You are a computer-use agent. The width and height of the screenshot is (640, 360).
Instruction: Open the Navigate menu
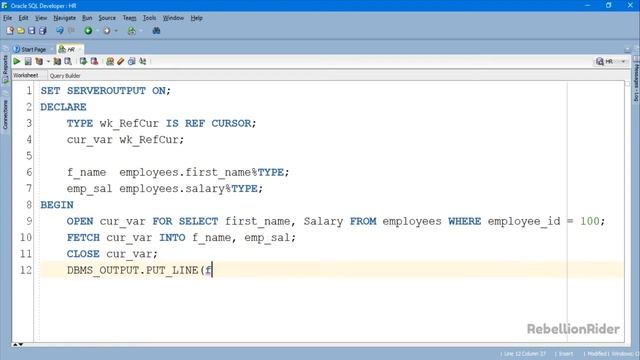pyautogui.click(x=64, y=18)
